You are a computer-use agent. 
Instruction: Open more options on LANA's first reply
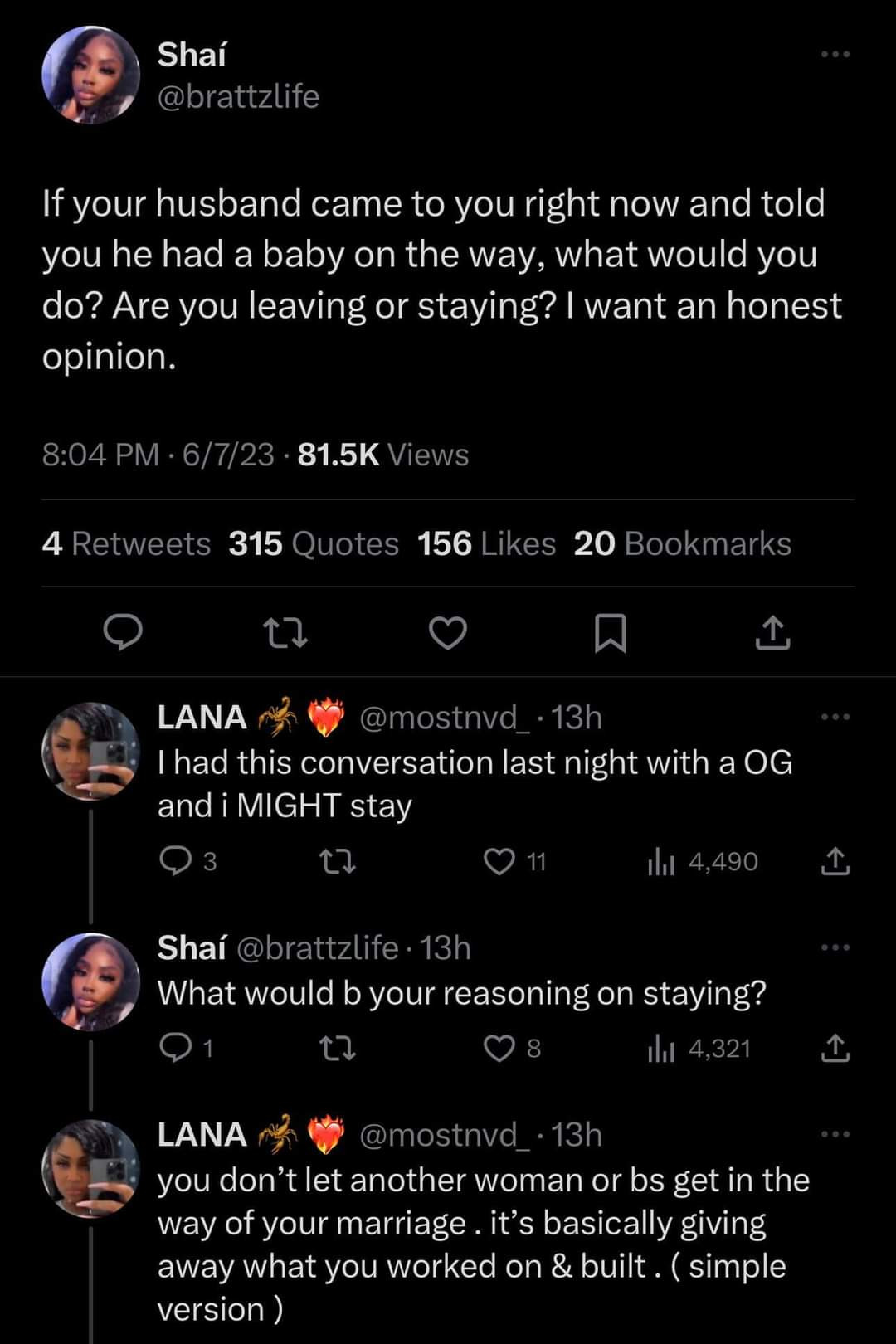point(835,717)
